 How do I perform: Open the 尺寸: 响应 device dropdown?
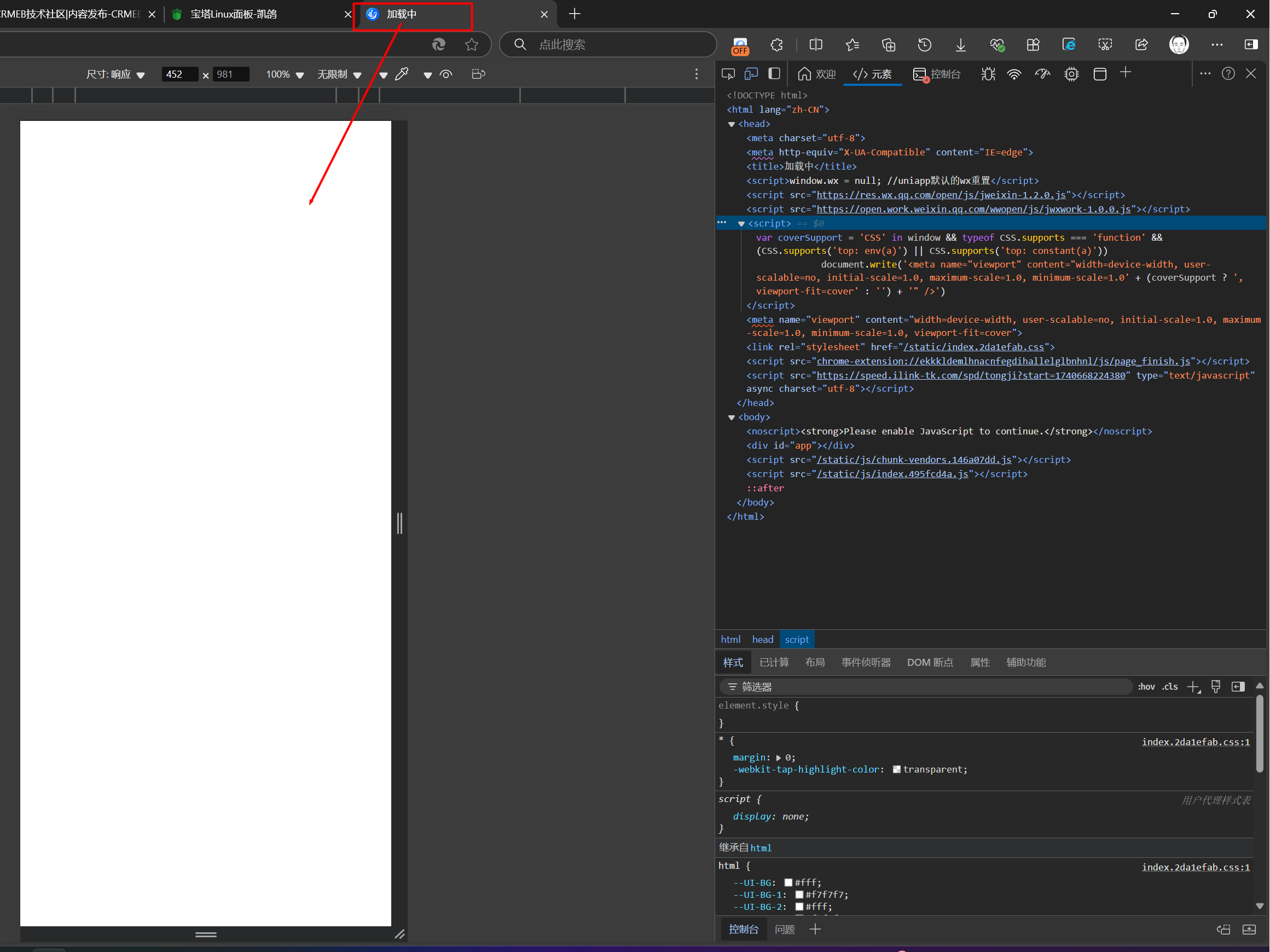coord(115,74)
